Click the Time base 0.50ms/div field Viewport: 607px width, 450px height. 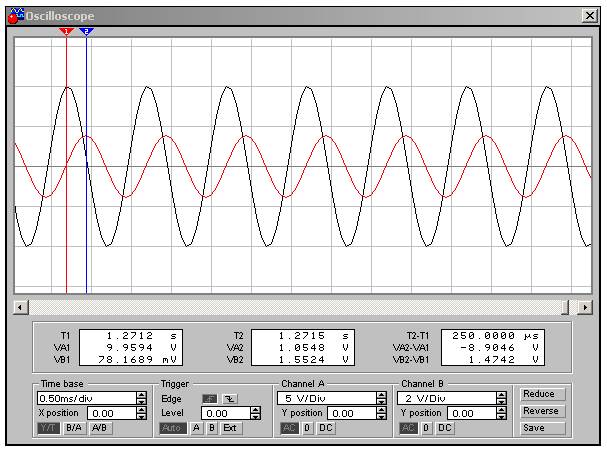[x=87, y=398]
